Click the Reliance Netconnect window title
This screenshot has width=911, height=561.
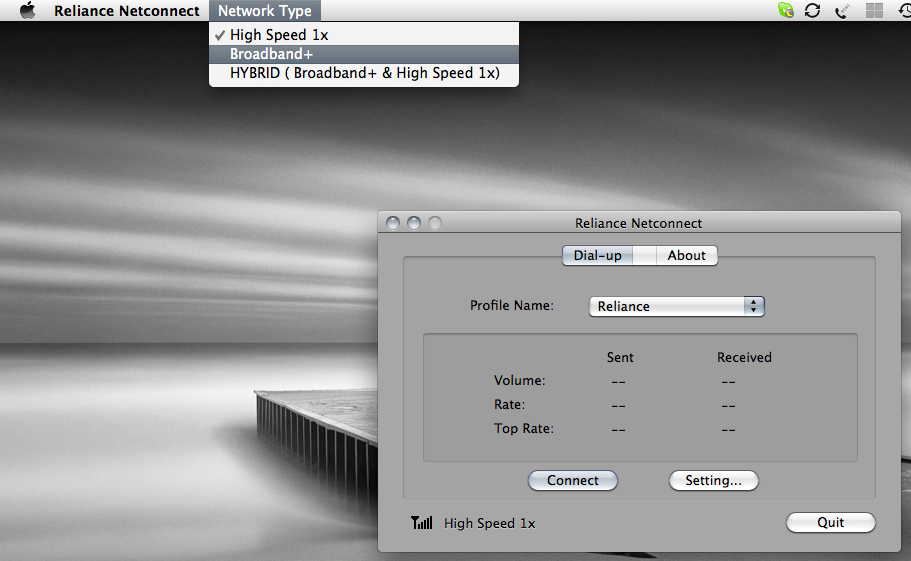(639, 223)
